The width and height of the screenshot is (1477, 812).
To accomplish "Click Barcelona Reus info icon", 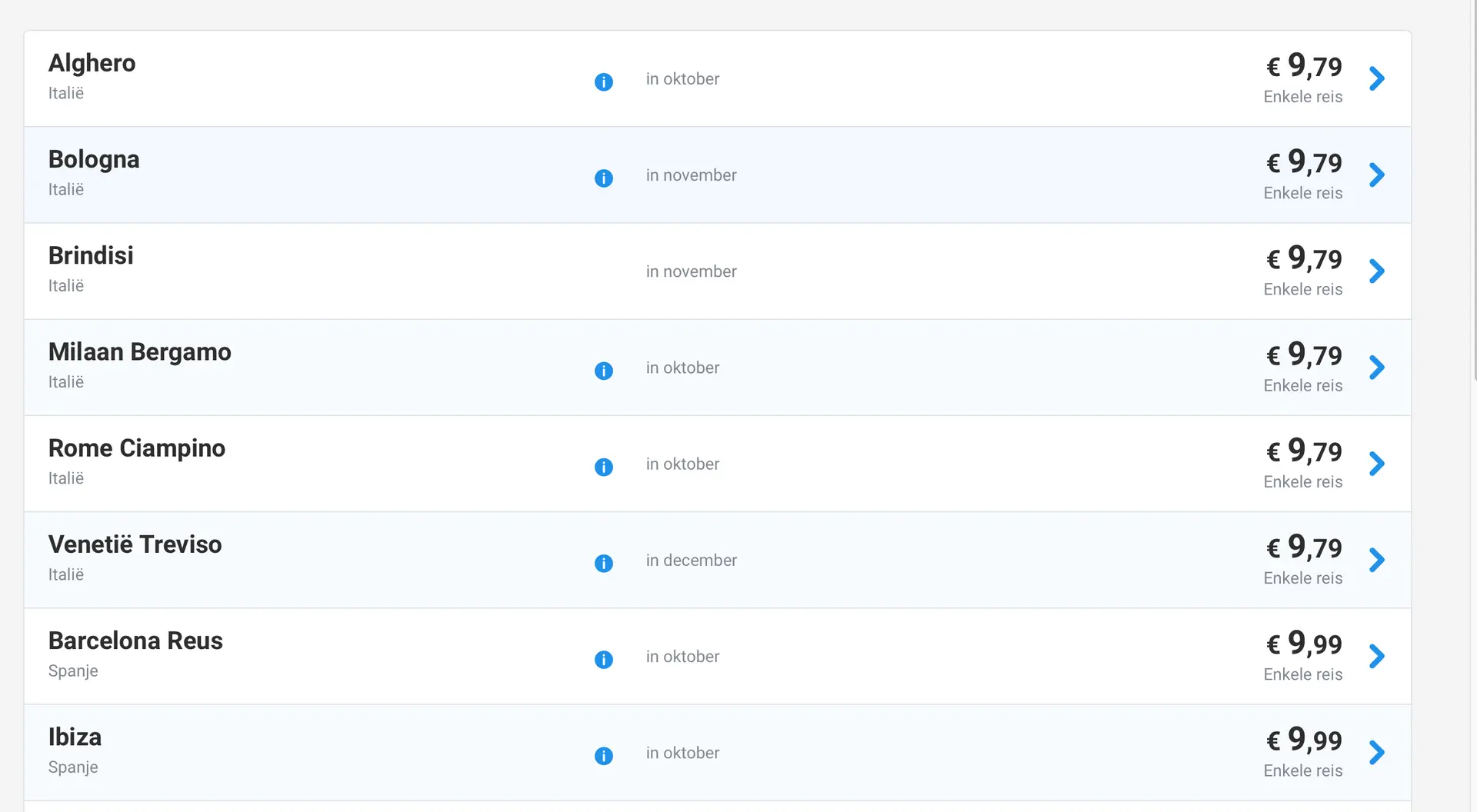I will point(604,659).
